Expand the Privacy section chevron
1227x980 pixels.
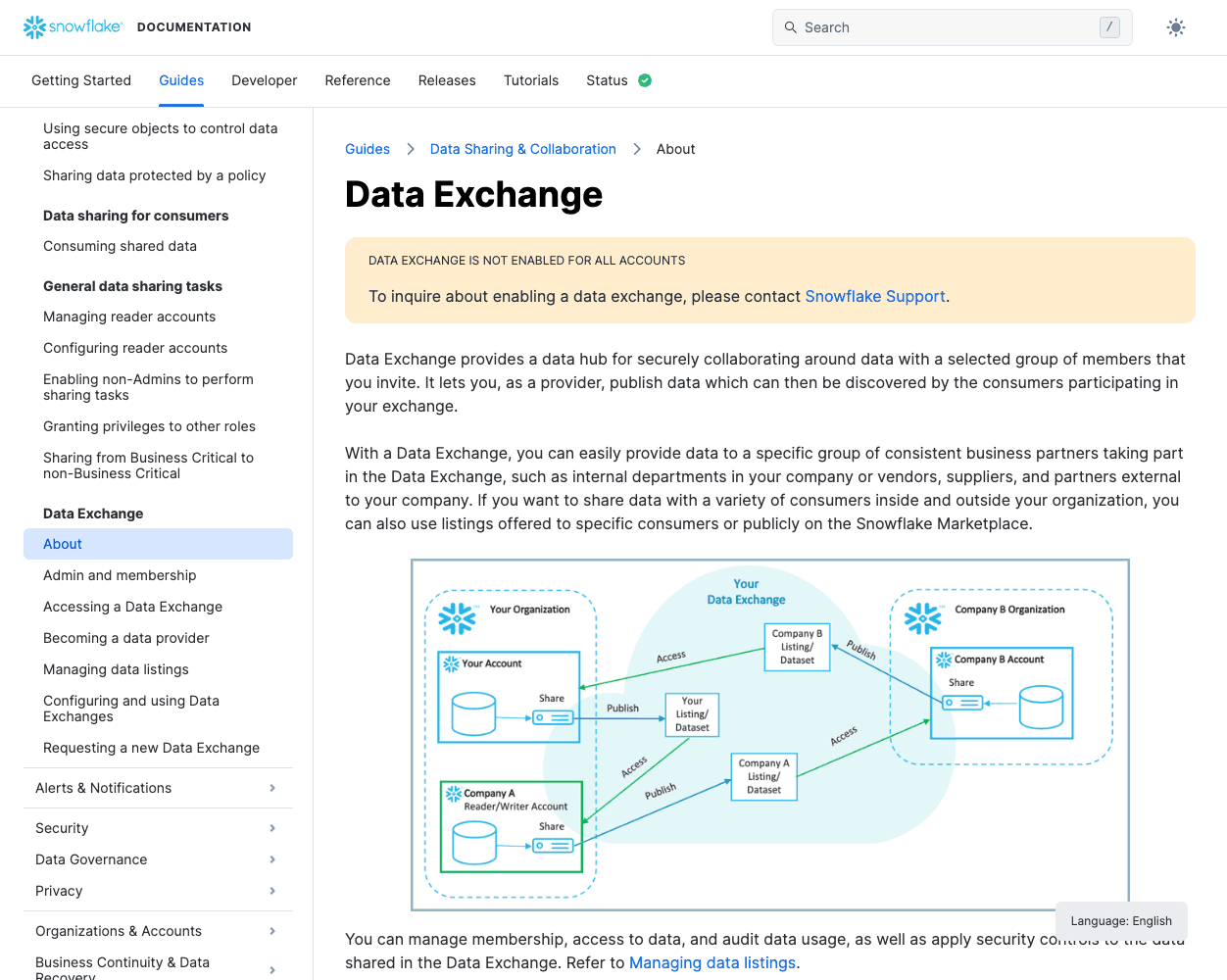click(272, 891)
